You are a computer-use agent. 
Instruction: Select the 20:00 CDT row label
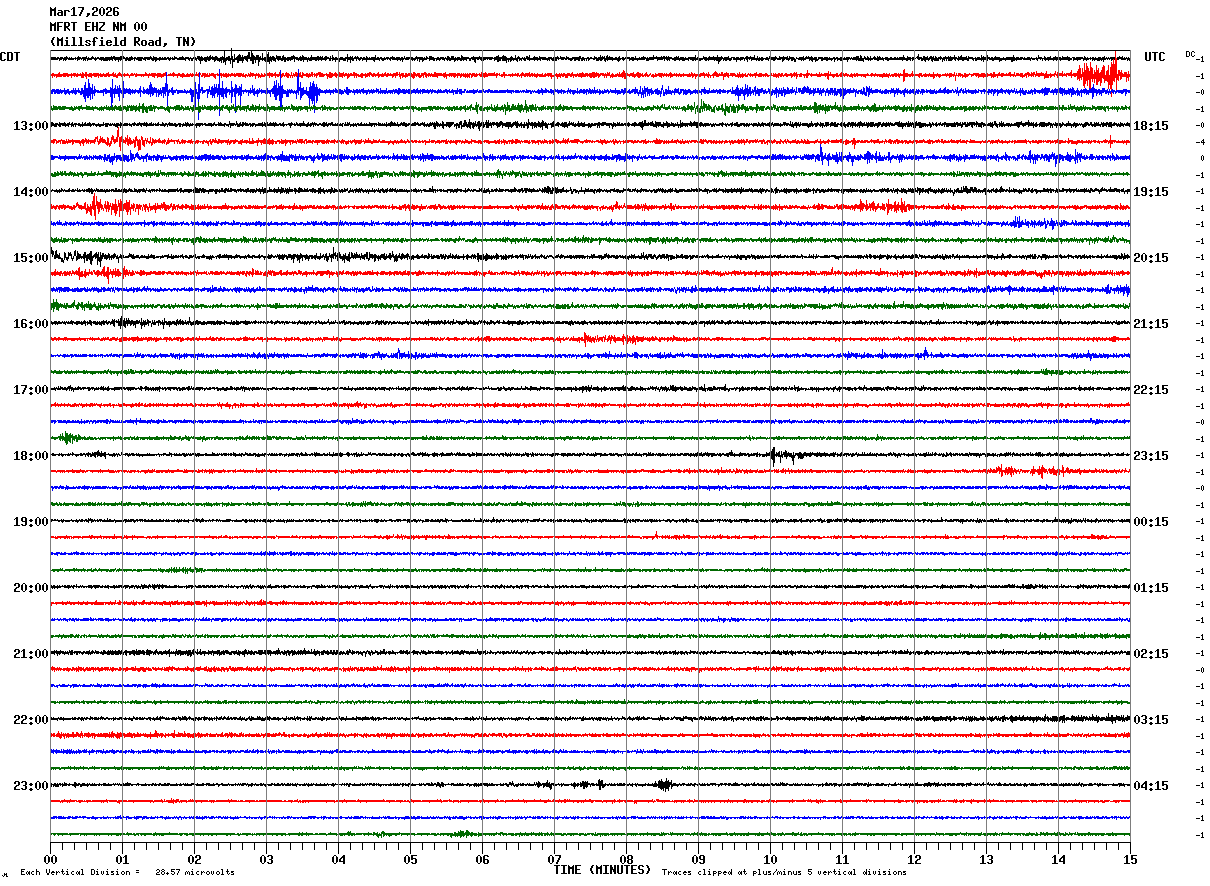coord(30,588)
